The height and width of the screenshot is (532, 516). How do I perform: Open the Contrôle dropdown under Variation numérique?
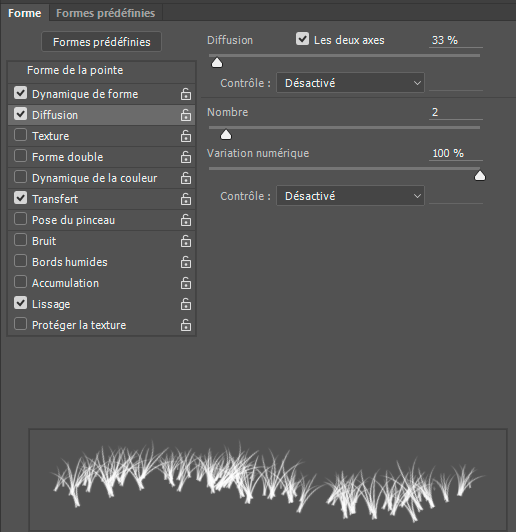pos(350,195)
